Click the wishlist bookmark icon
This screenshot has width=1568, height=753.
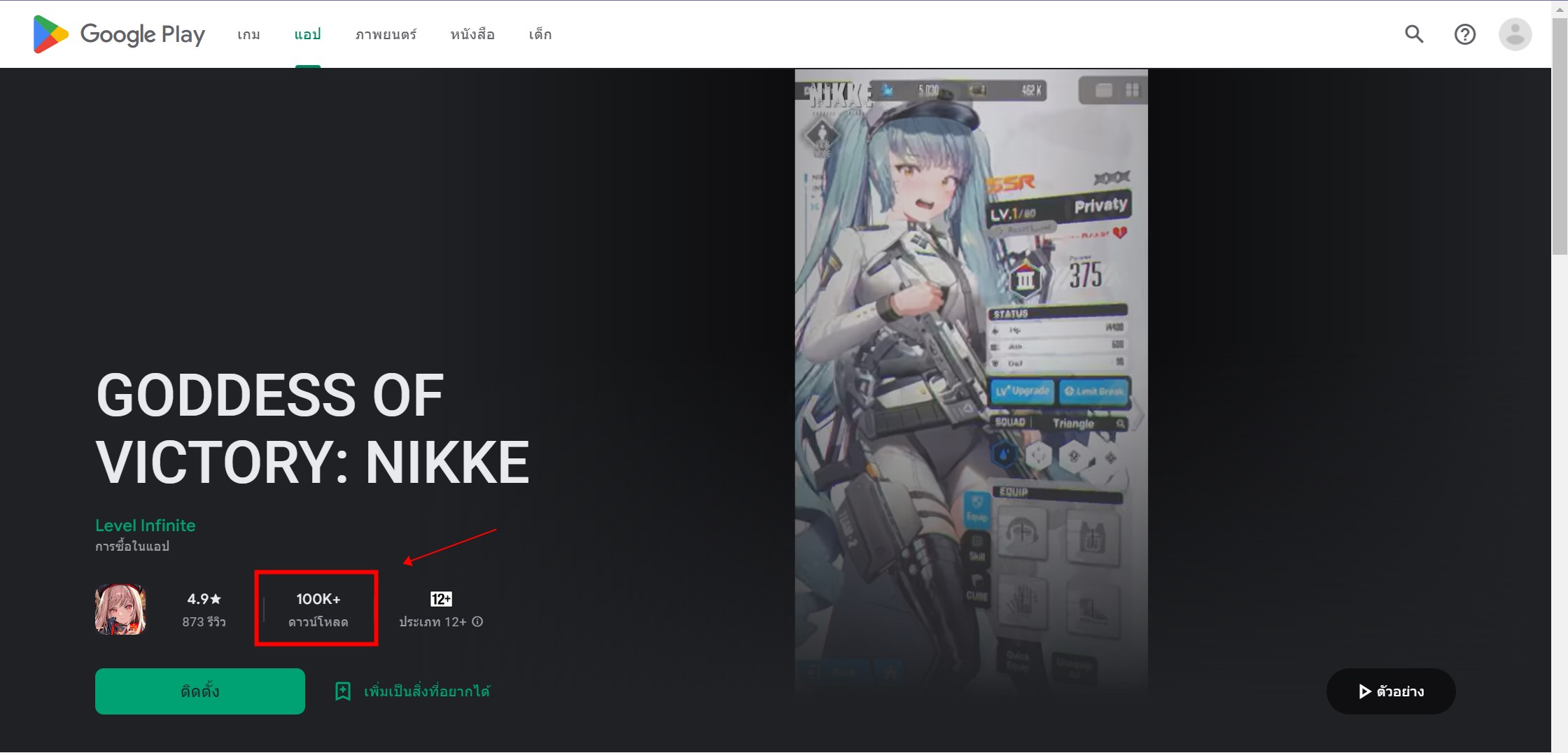(342, 691)
